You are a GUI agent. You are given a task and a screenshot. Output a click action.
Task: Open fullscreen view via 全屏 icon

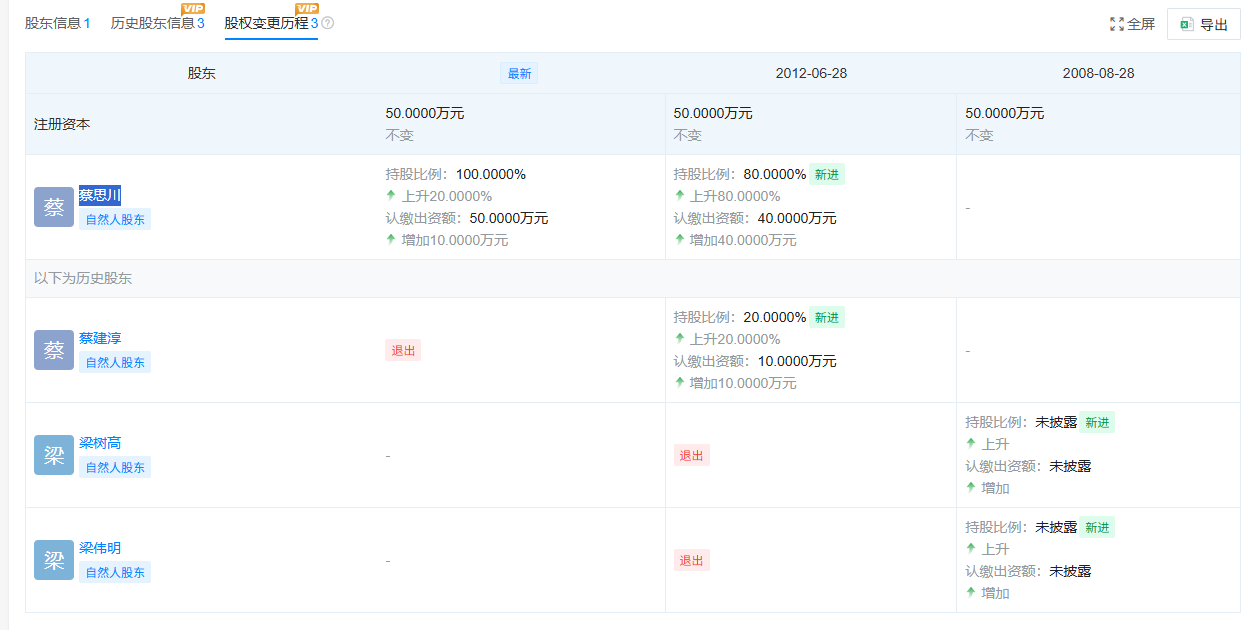point(1117,23)
